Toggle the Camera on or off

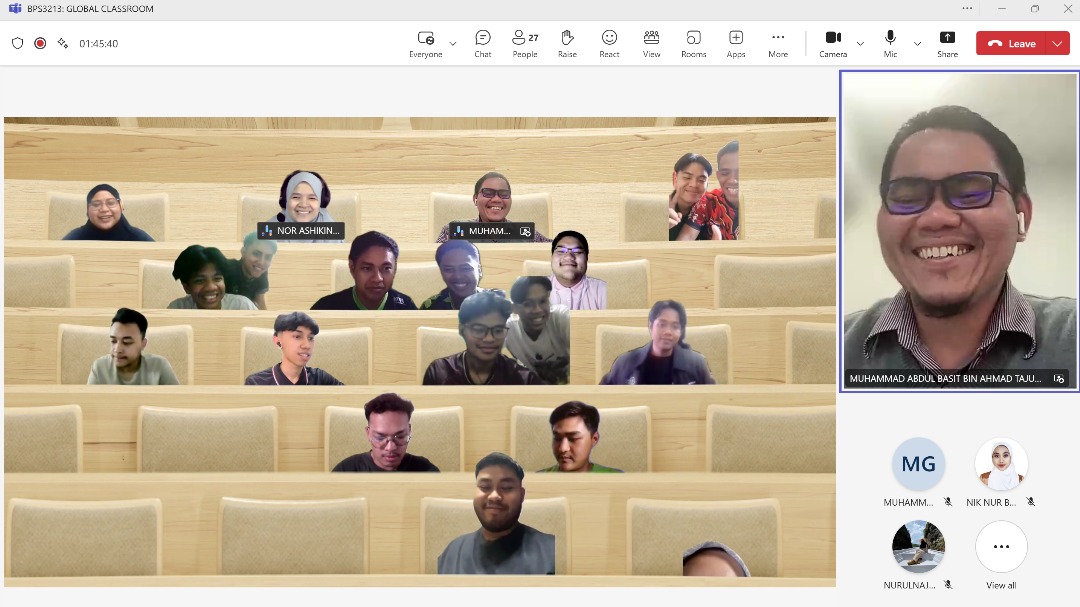point(833,43)
